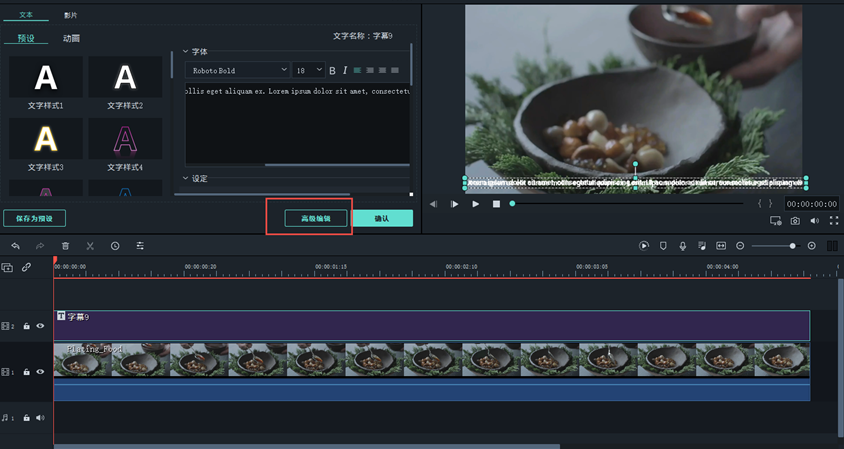Image resolution: width=844 pixels, height=449 pixels.
Task: Enter fullscreen preview mode
Action: pyautogui.click(x=834, y=220)
